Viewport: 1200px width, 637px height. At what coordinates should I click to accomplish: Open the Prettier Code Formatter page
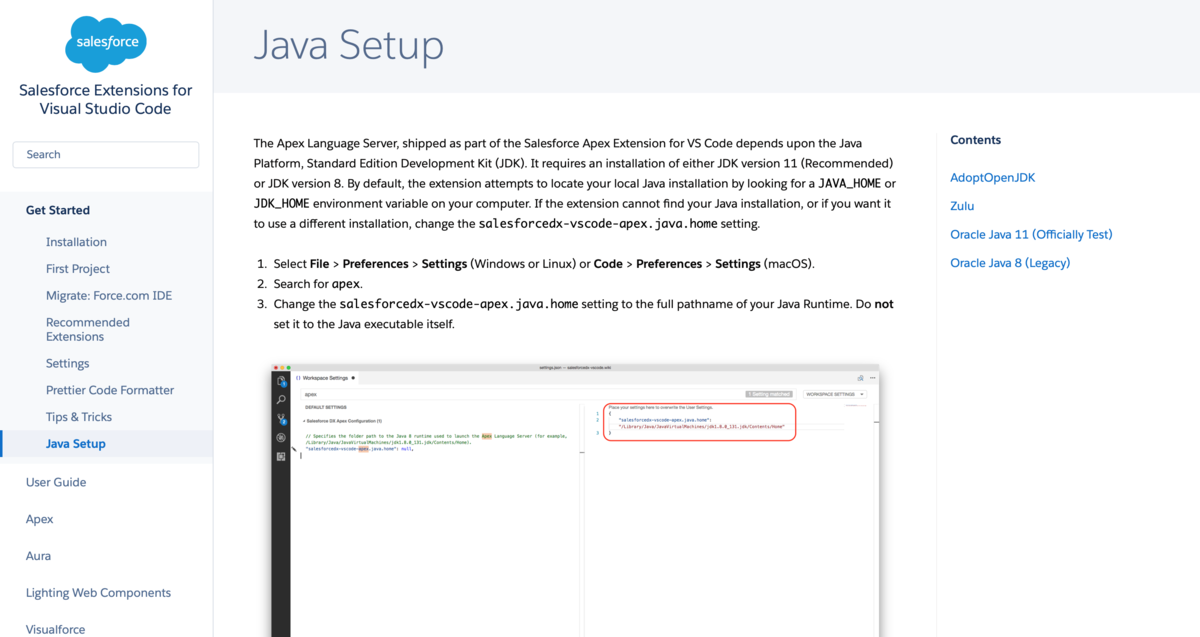(109, 389)
